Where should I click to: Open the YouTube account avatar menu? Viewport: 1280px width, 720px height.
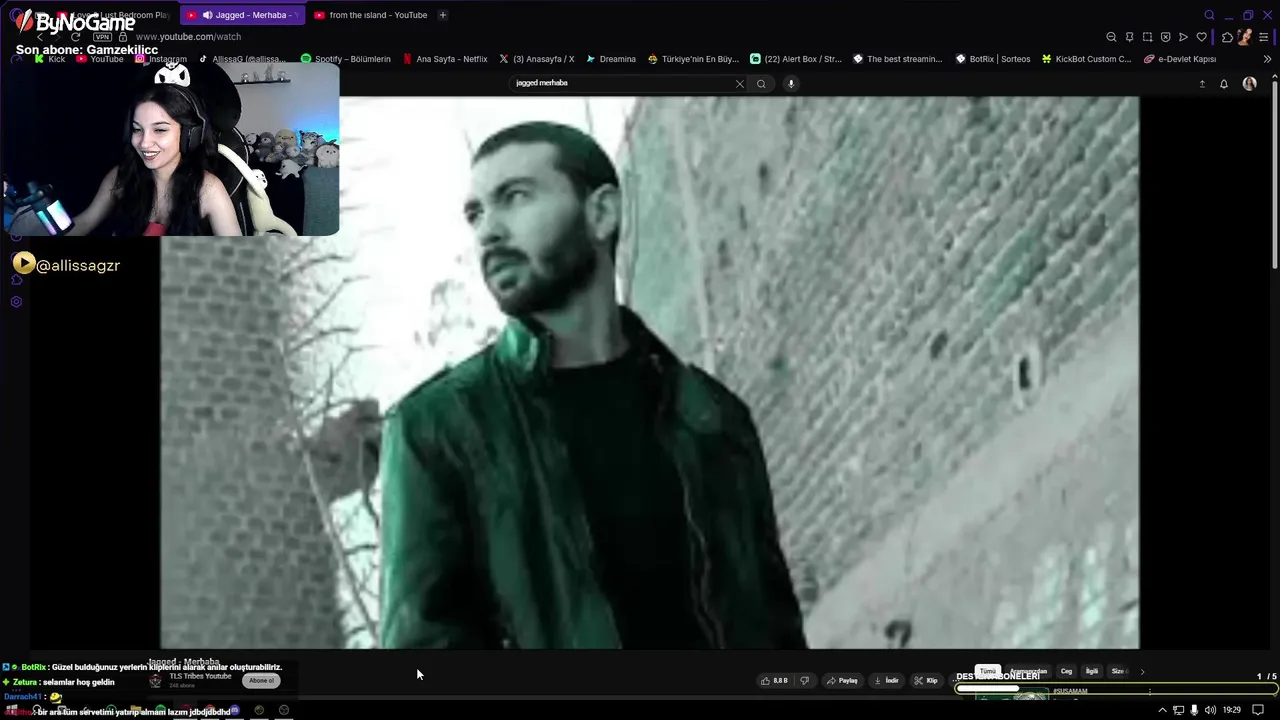click(x=1249, y=84)
